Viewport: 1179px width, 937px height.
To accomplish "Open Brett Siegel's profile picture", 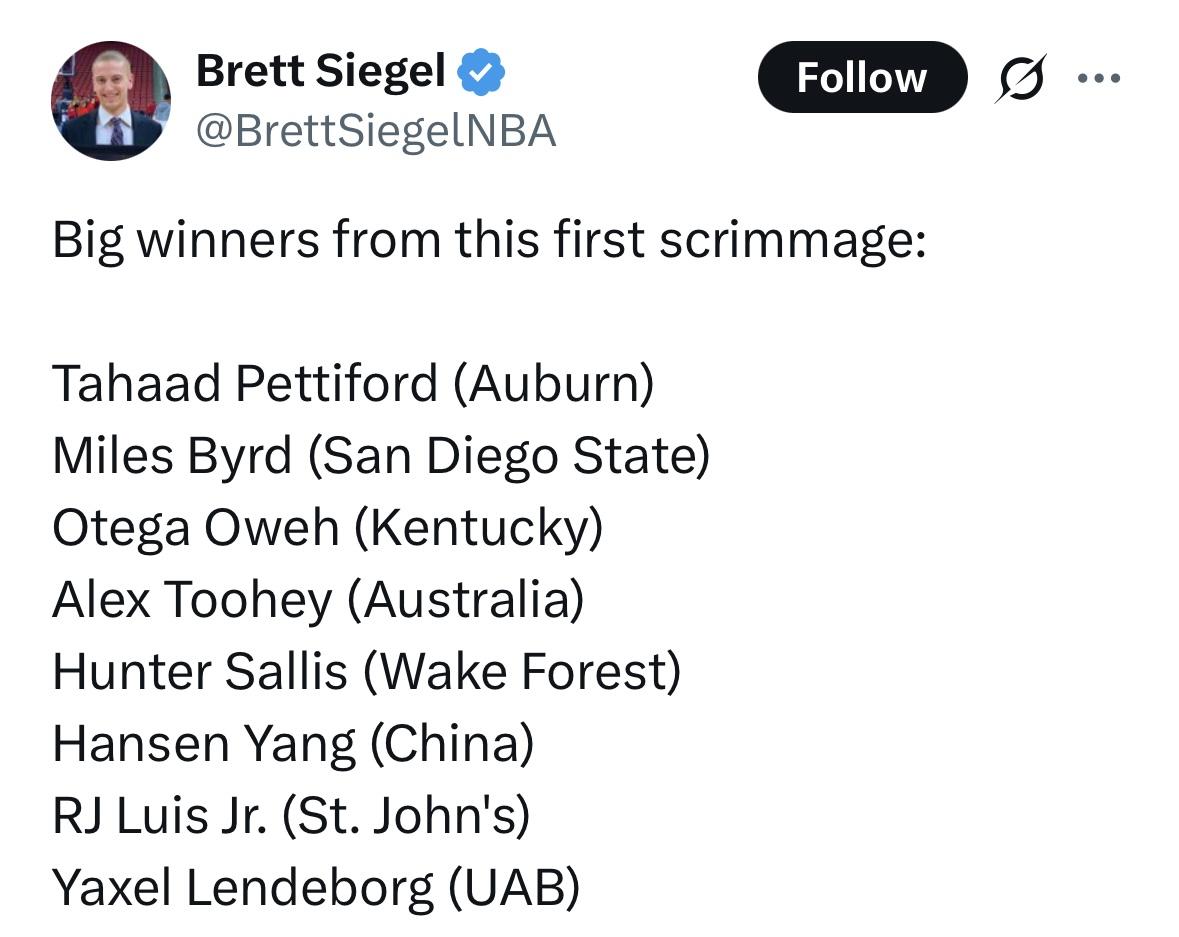I will click(x=111, y=101).
